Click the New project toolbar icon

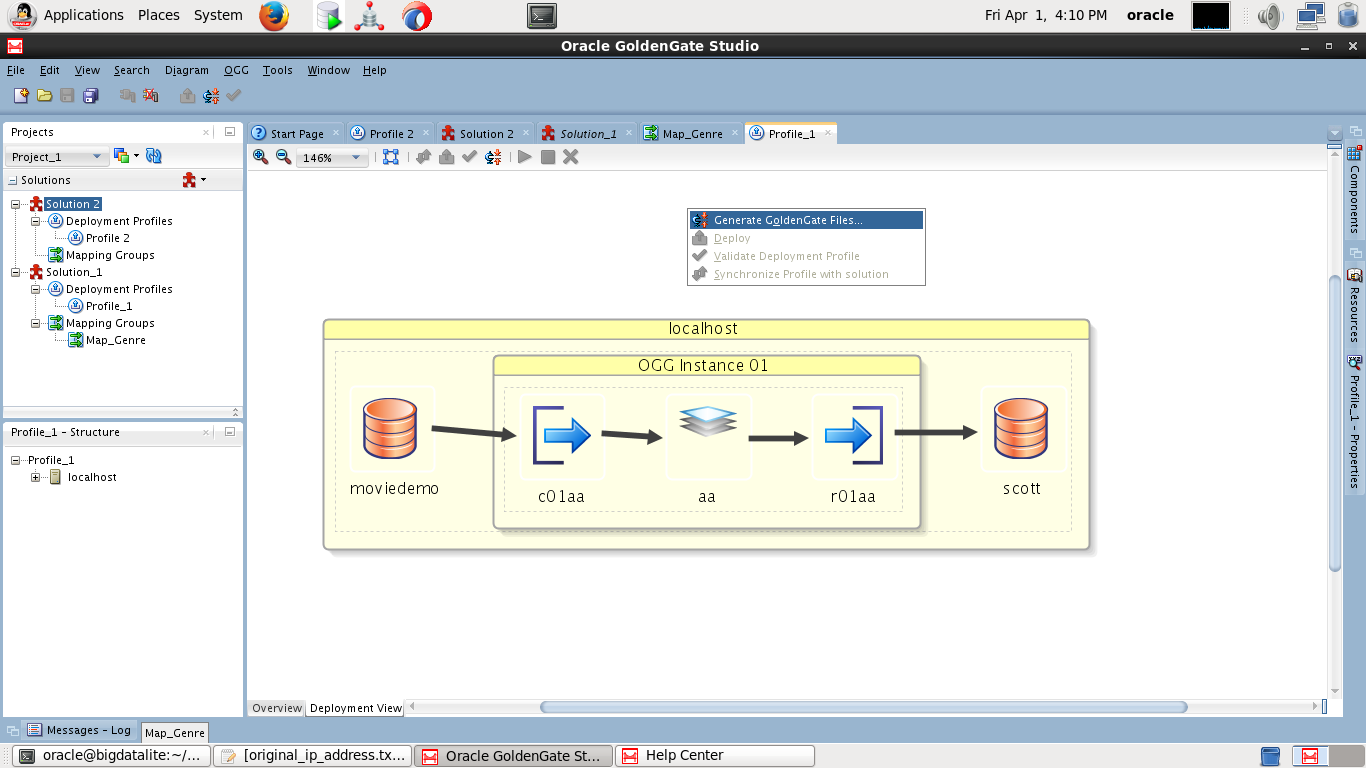(x=21, y=95)
